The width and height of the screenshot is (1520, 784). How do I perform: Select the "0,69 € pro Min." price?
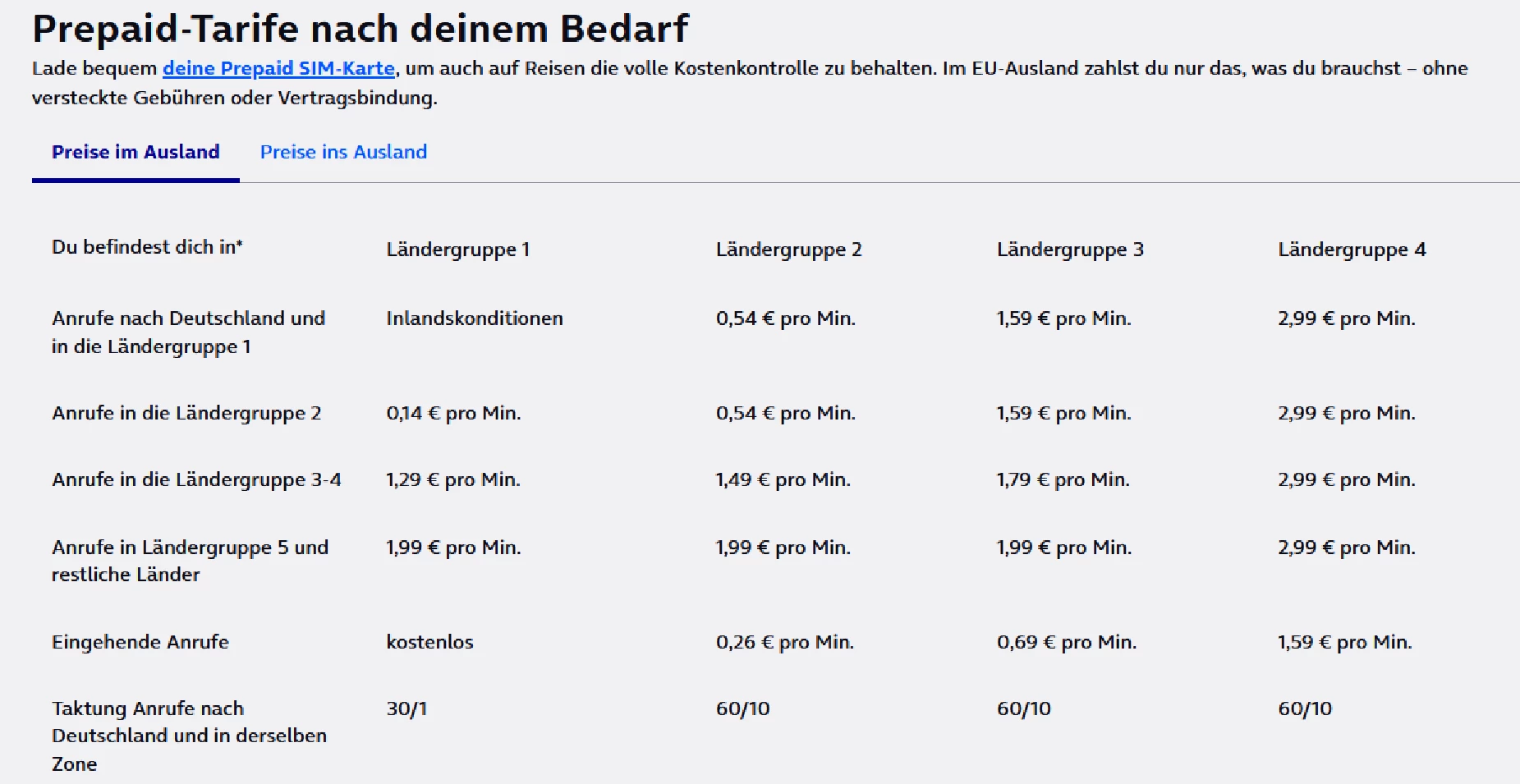coord(1066,642)
